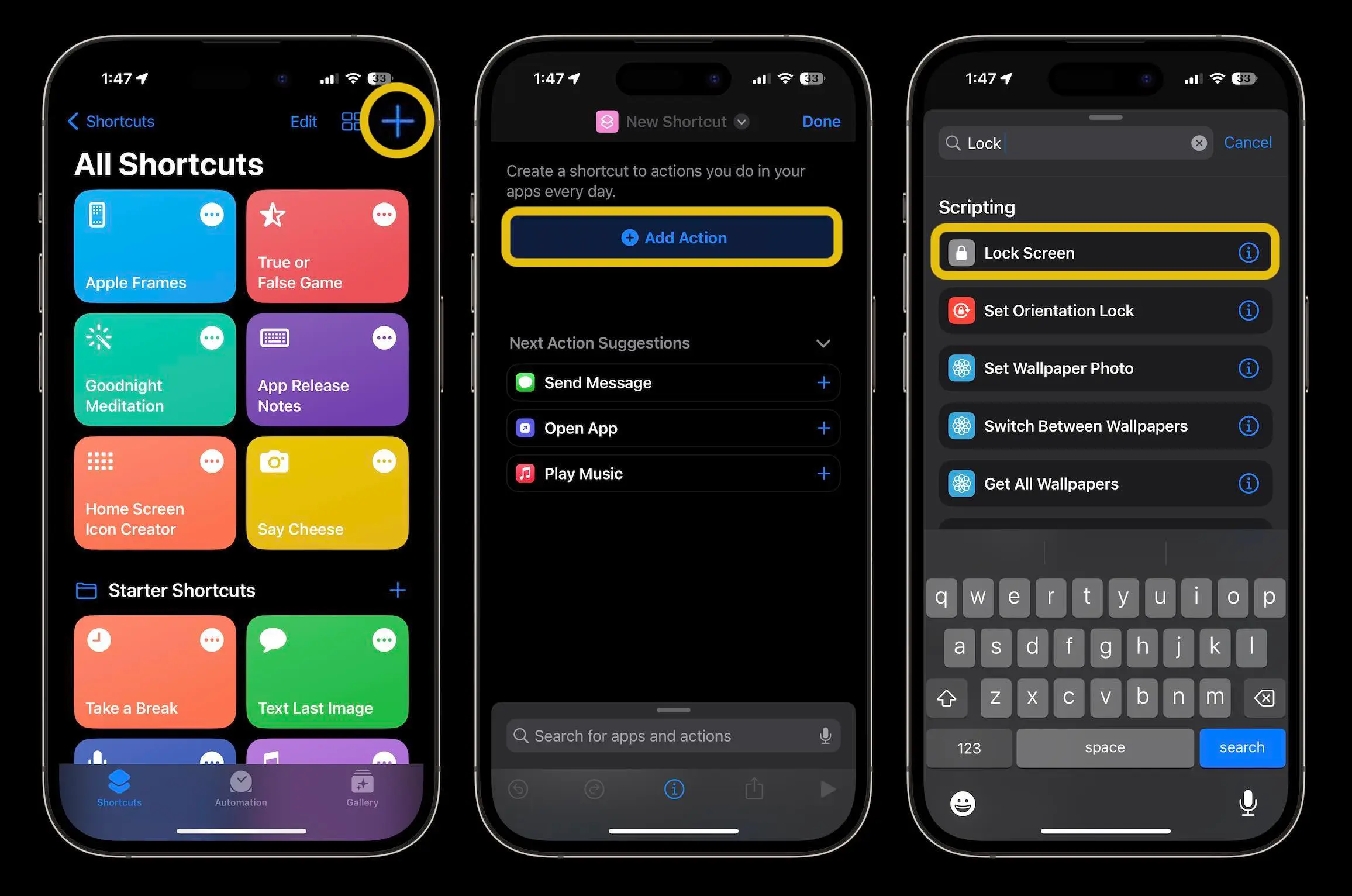The image size is (1352, 896).
Task: Click the Add Shortcut plus button
Action: pos(396,121)
